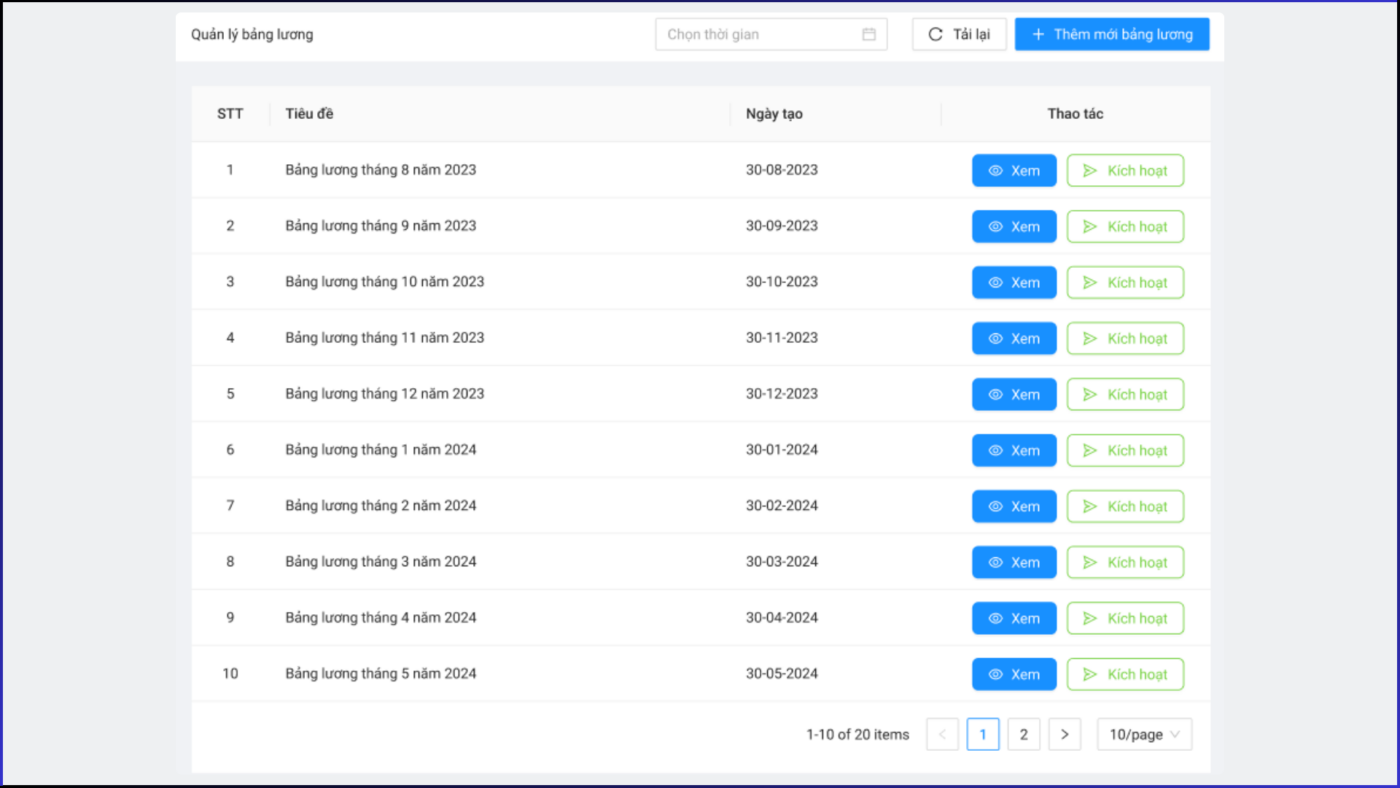Select title Bảng lương tháng 5 năm 2024
Screen dimensions: 1400x788
click(381, 674)
